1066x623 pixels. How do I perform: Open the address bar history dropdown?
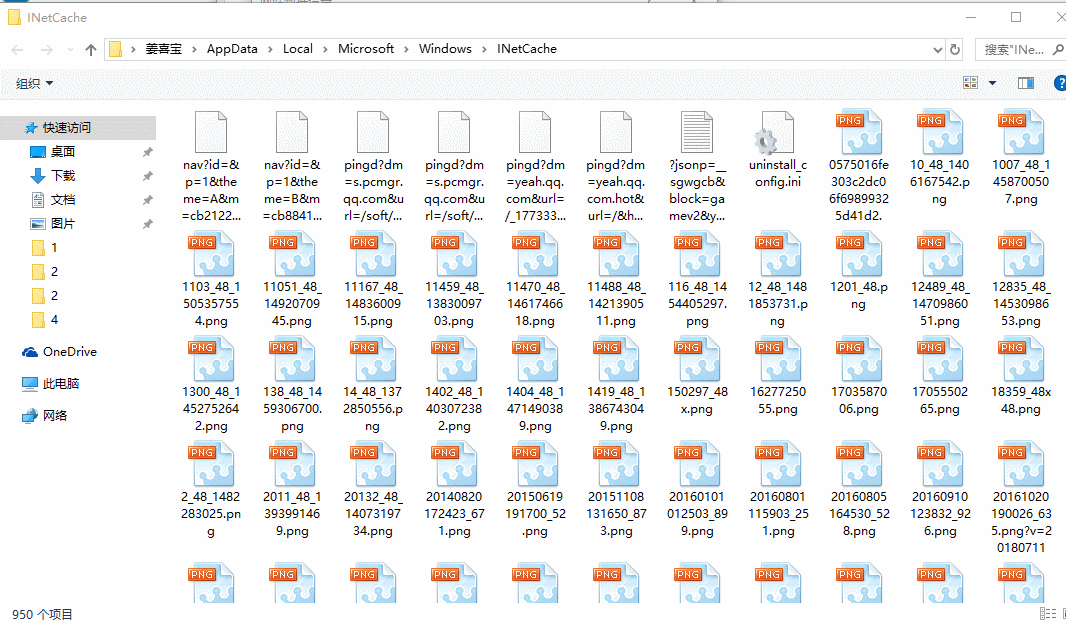(x=936, y=49)
